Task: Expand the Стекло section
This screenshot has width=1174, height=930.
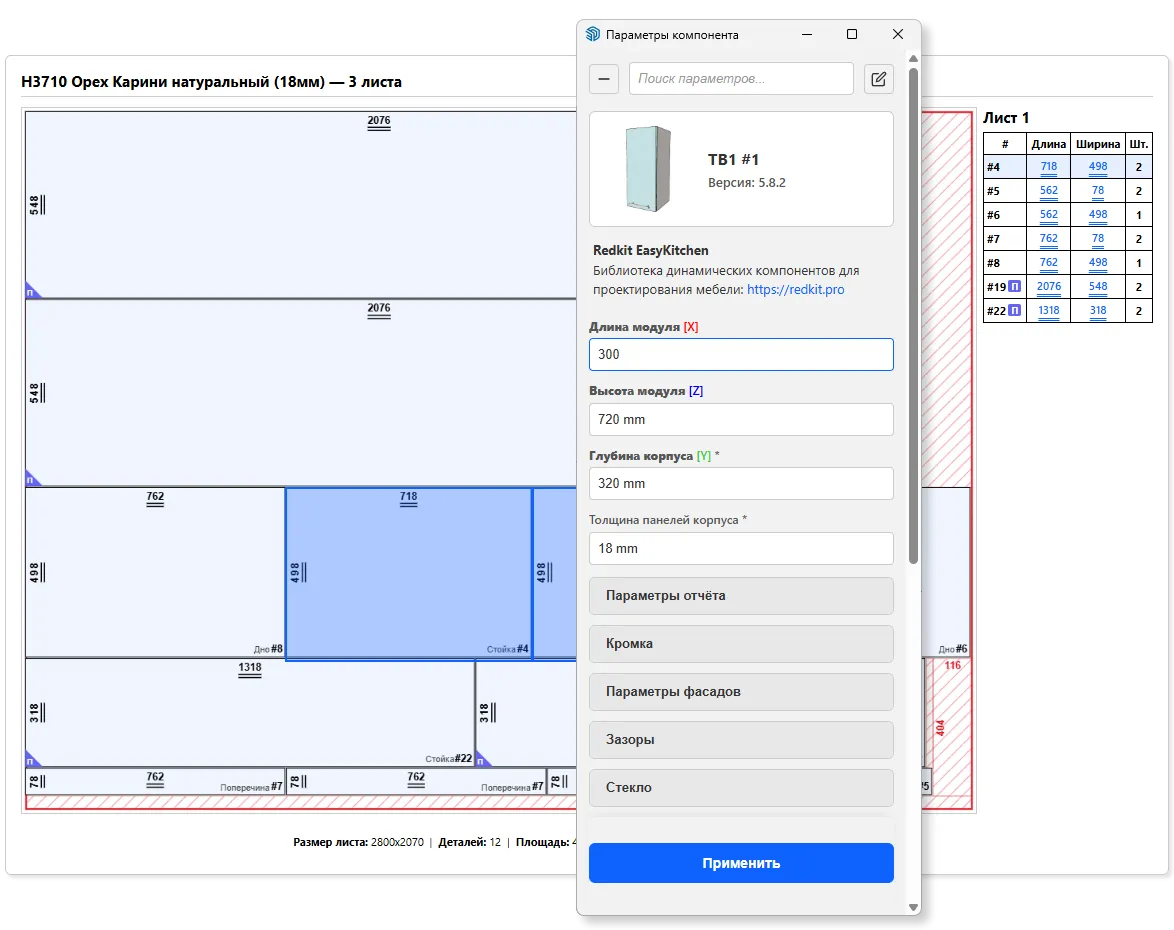Action: click(741, 788)
